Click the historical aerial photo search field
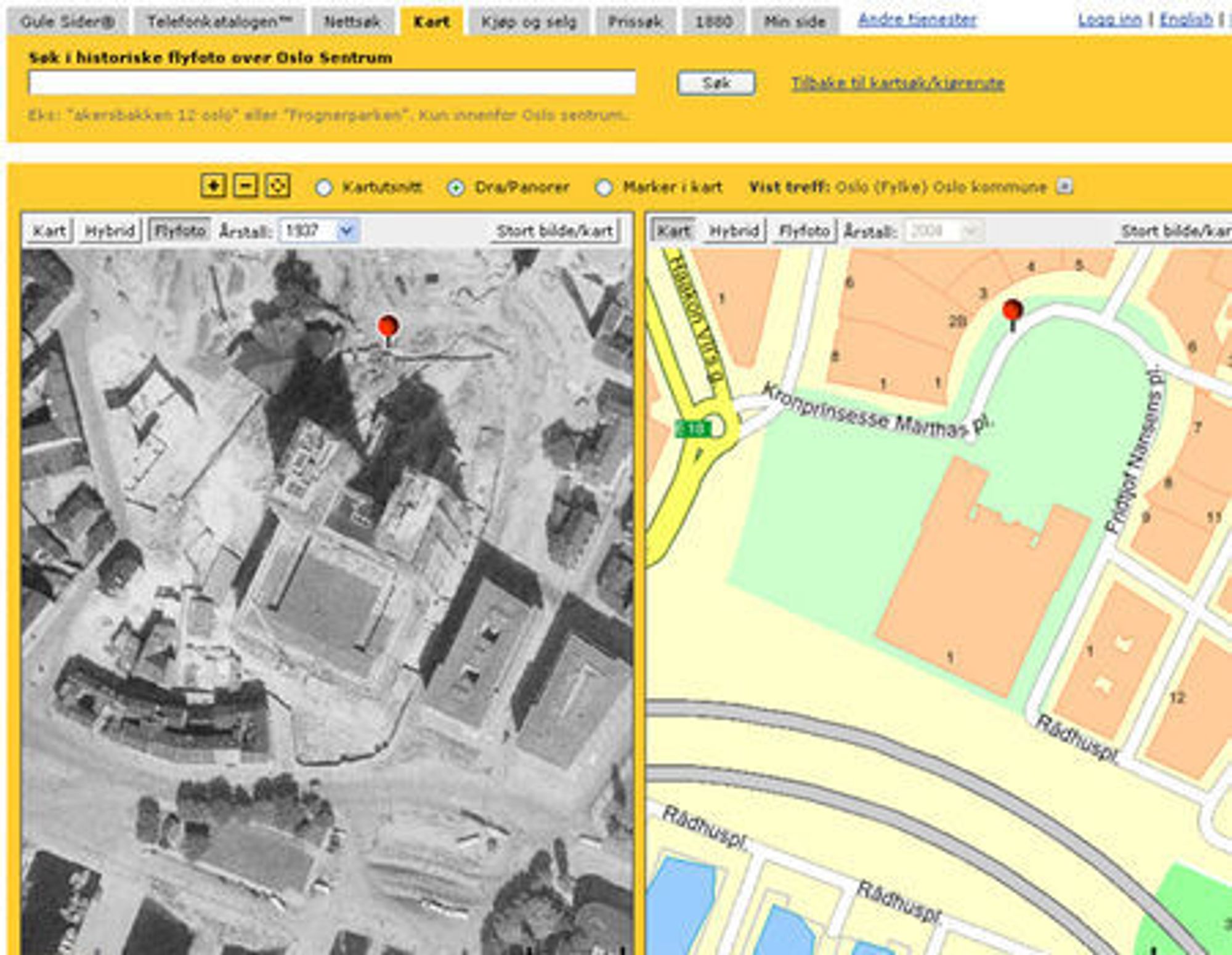 [x=332, y=83]
